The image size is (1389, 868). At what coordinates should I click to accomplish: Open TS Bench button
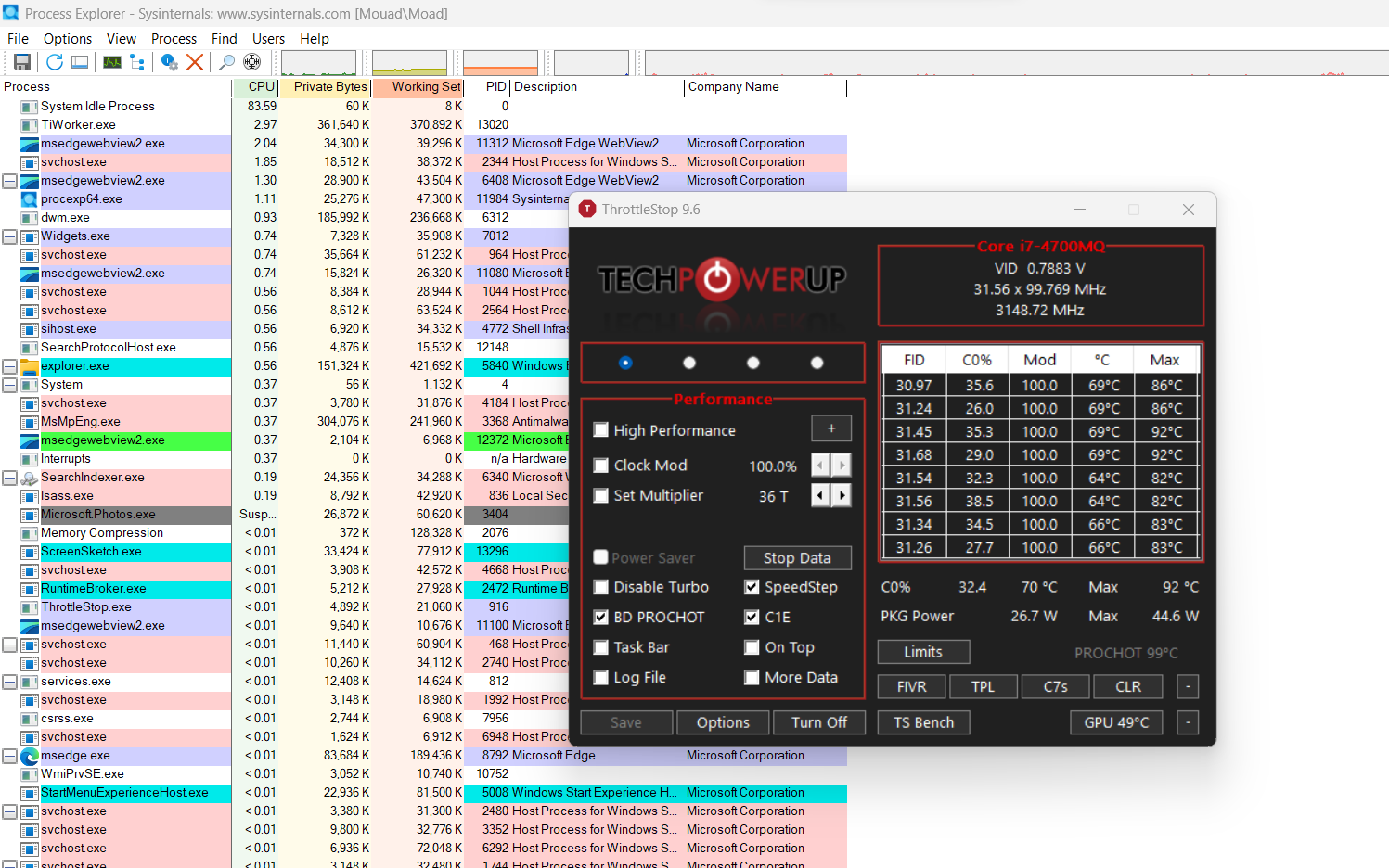924,722
